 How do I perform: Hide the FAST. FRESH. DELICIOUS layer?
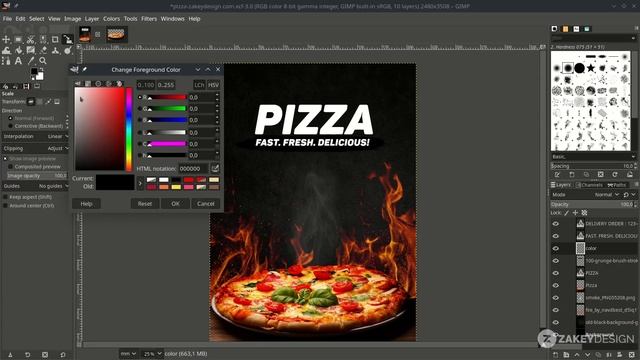(556, 236)
